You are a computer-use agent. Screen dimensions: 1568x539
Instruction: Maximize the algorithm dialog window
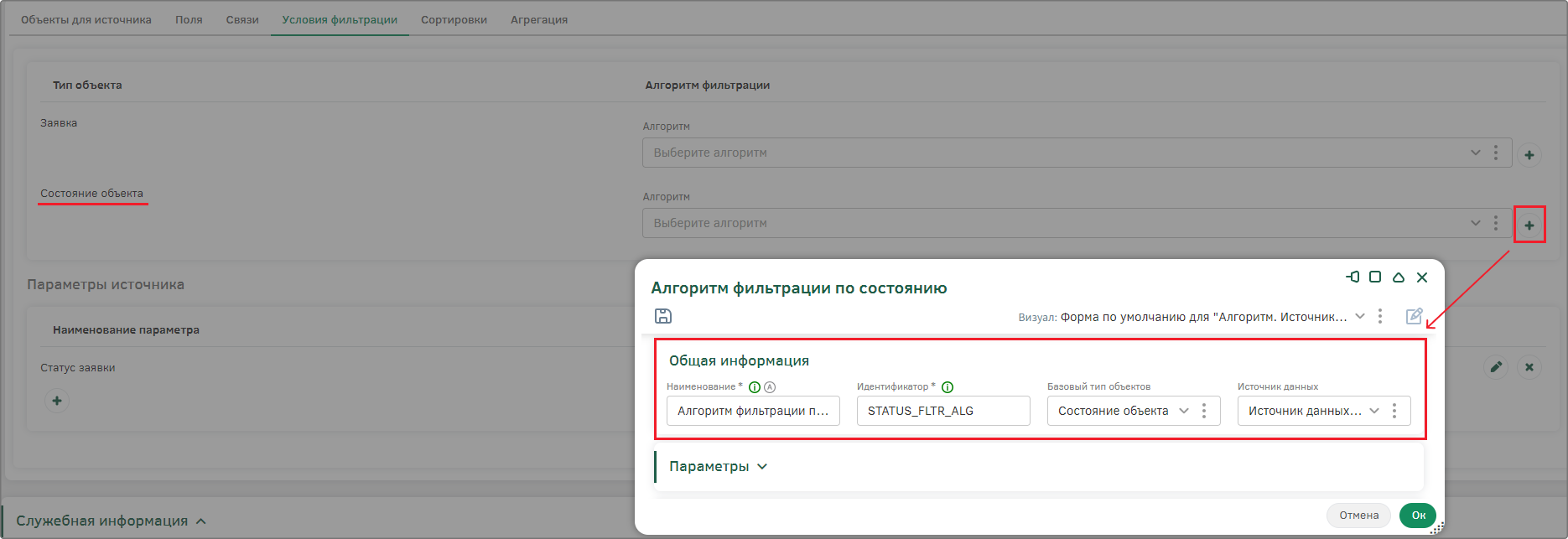click(x=1375, y=277)
